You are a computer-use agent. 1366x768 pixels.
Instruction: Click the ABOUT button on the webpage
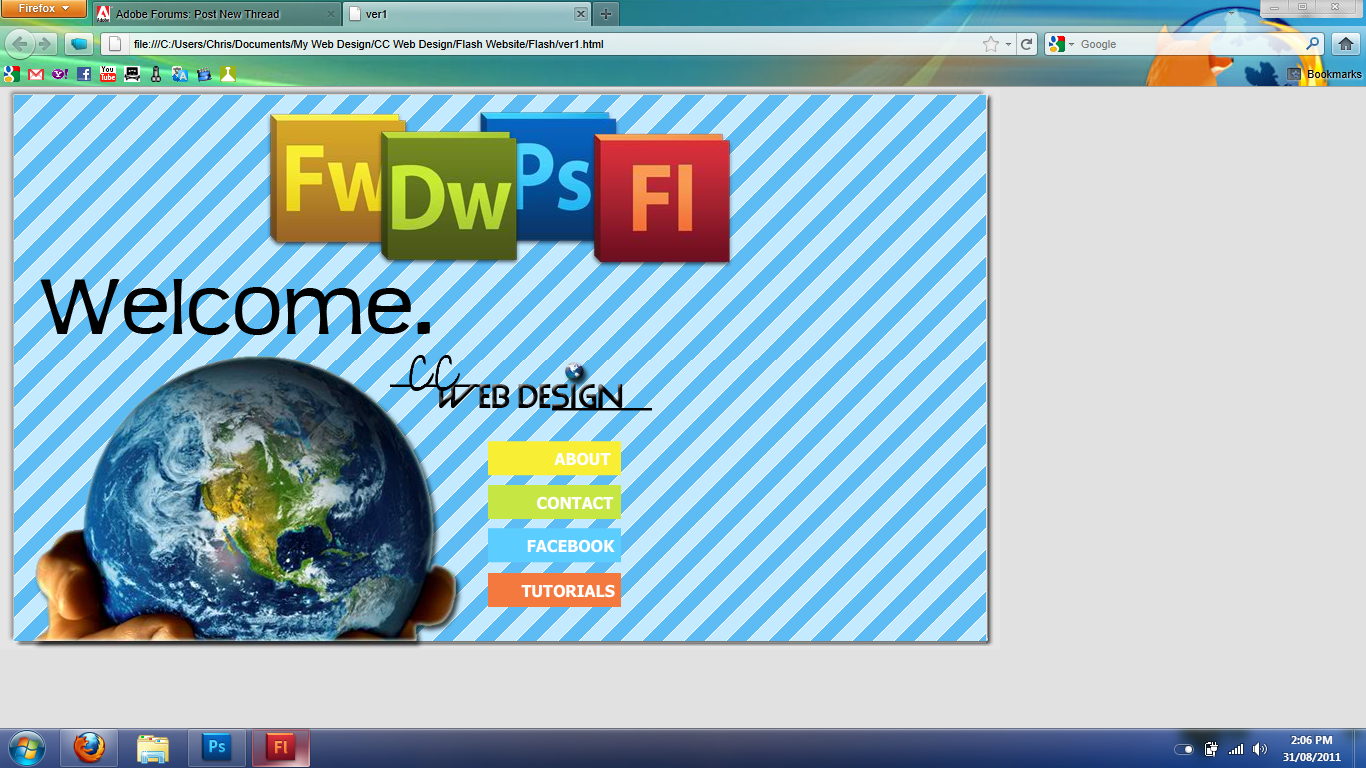pyautogui.click(x=554, y=459)
